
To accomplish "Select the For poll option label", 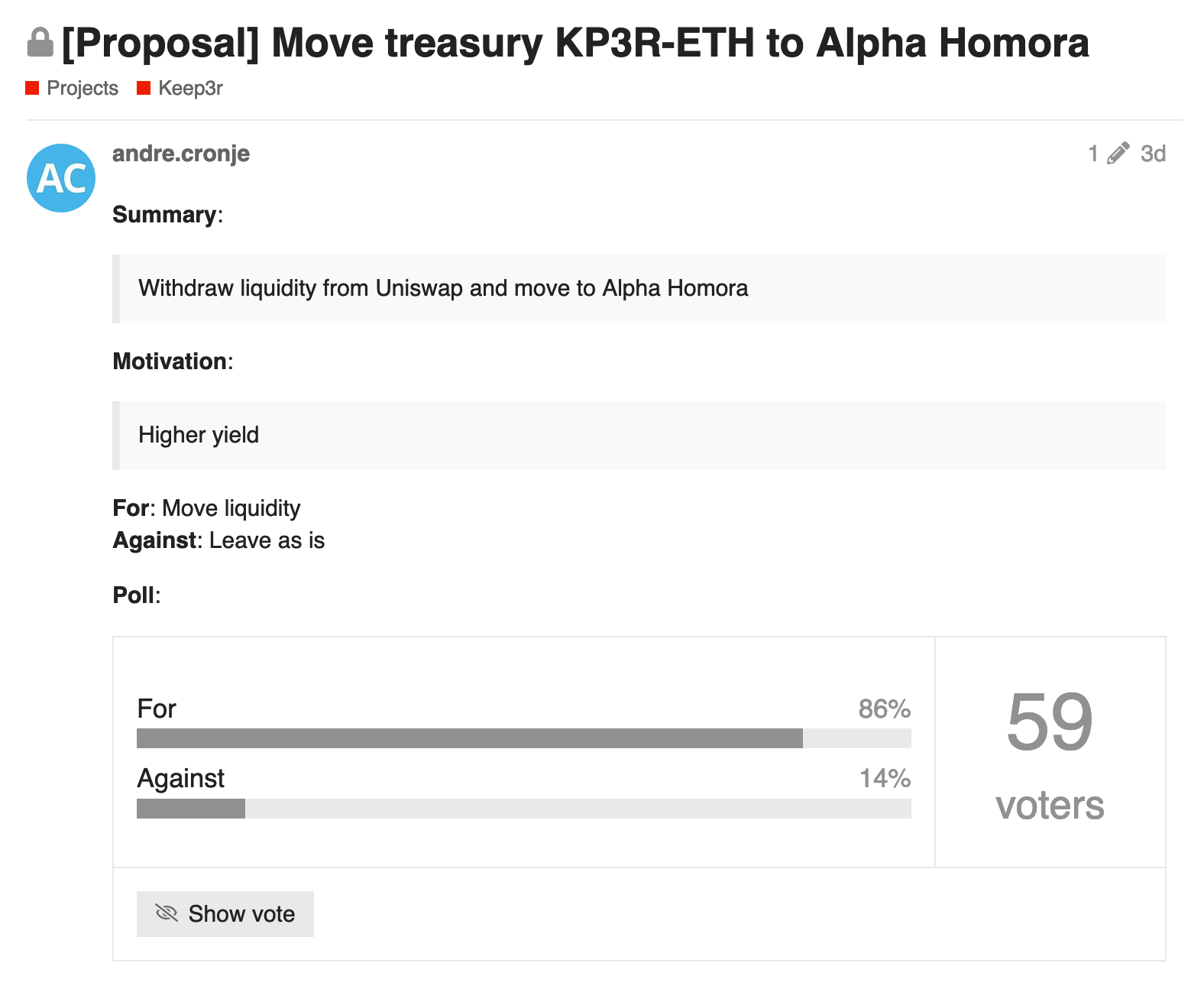I will coord(157,709).
